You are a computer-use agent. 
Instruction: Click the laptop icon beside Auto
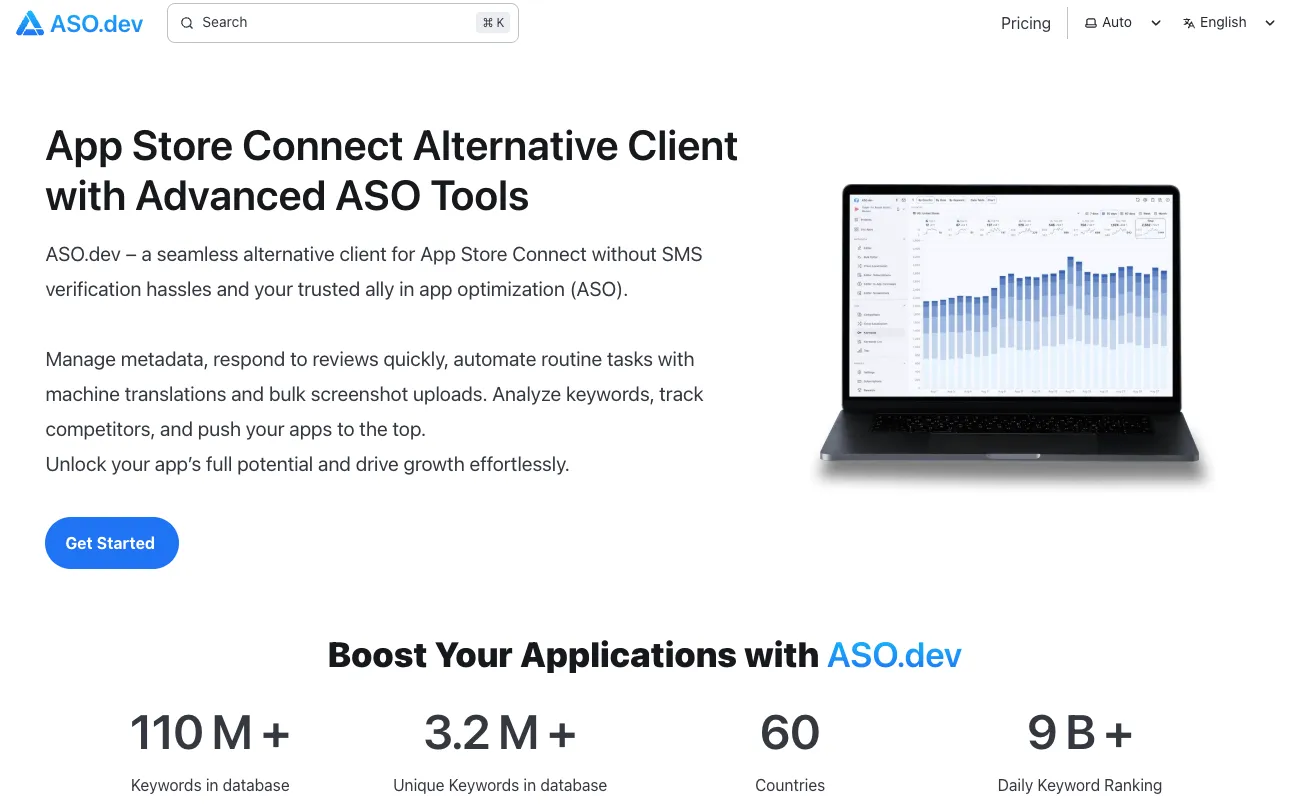pyautogui.click(x=1091, y=23)
